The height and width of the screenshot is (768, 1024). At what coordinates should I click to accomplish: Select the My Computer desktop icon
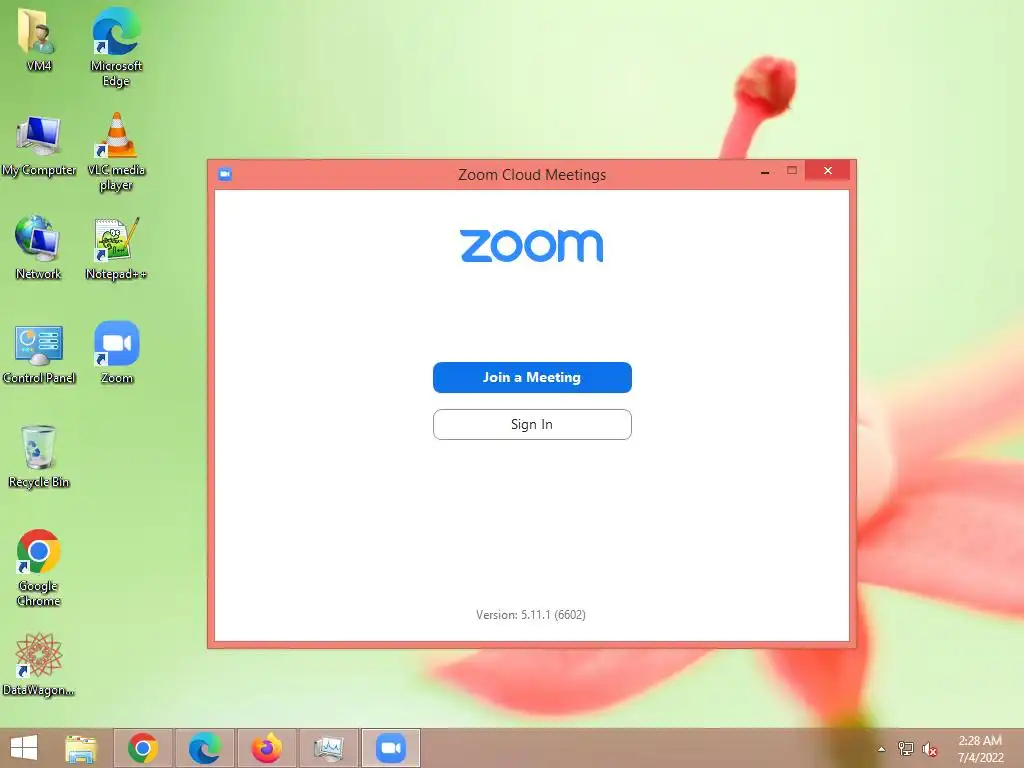click(x=39, y=146)
